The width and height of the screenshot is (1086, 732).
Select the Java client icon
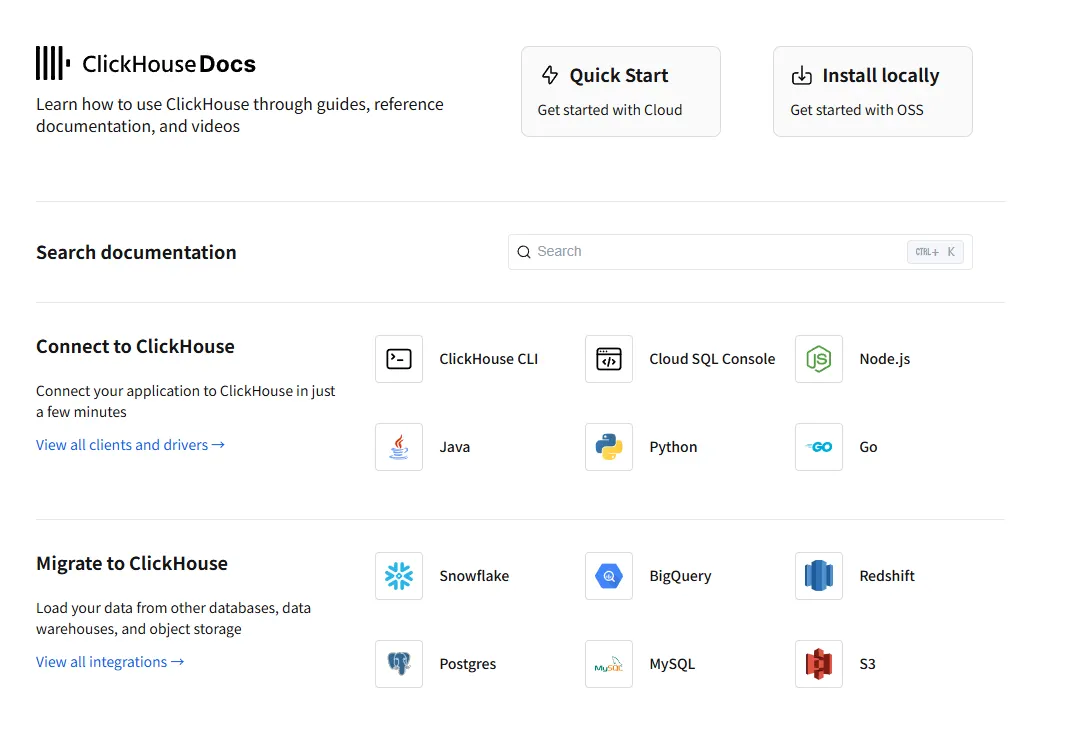pos(399,446)
